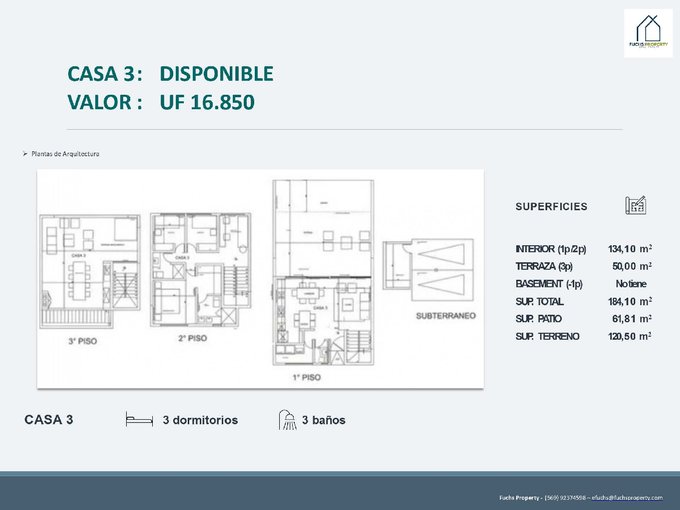Click the 'Plantas de Arquitectura' label
This screenshot has width=680, height=510.
65,154
